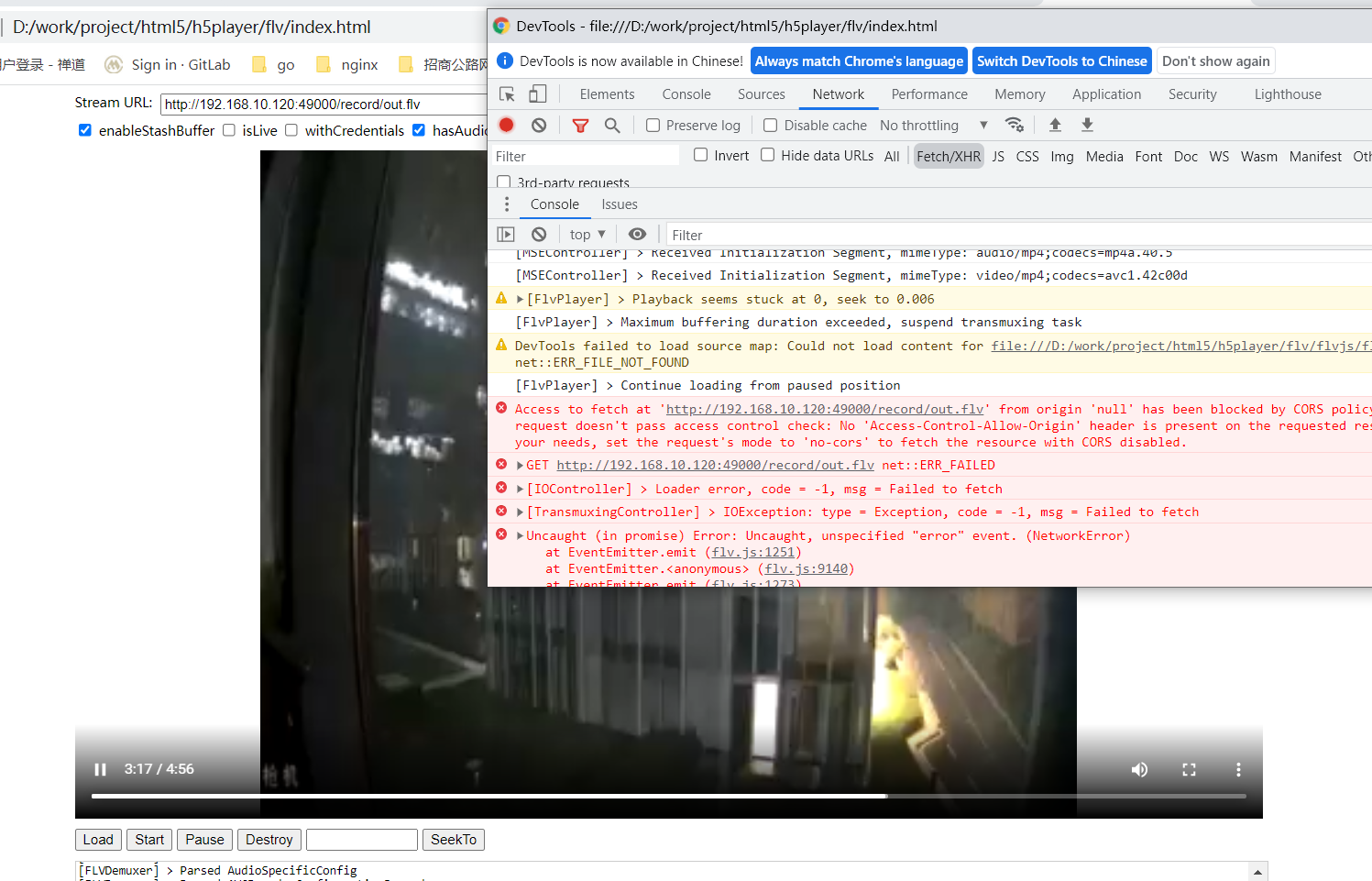
Task: Click the Destroy button
Action: point(269,839)
